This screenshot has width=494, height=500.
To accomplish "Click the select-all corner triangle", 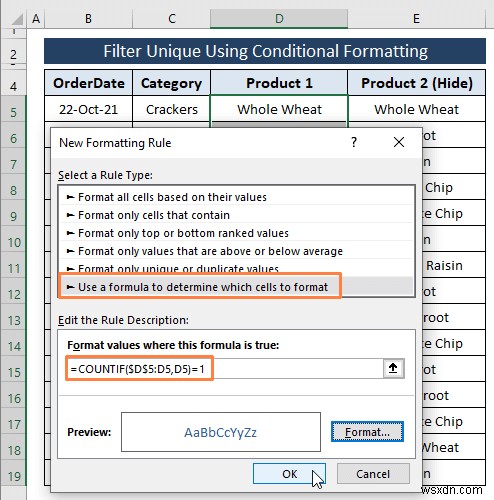I will [16, 19].
